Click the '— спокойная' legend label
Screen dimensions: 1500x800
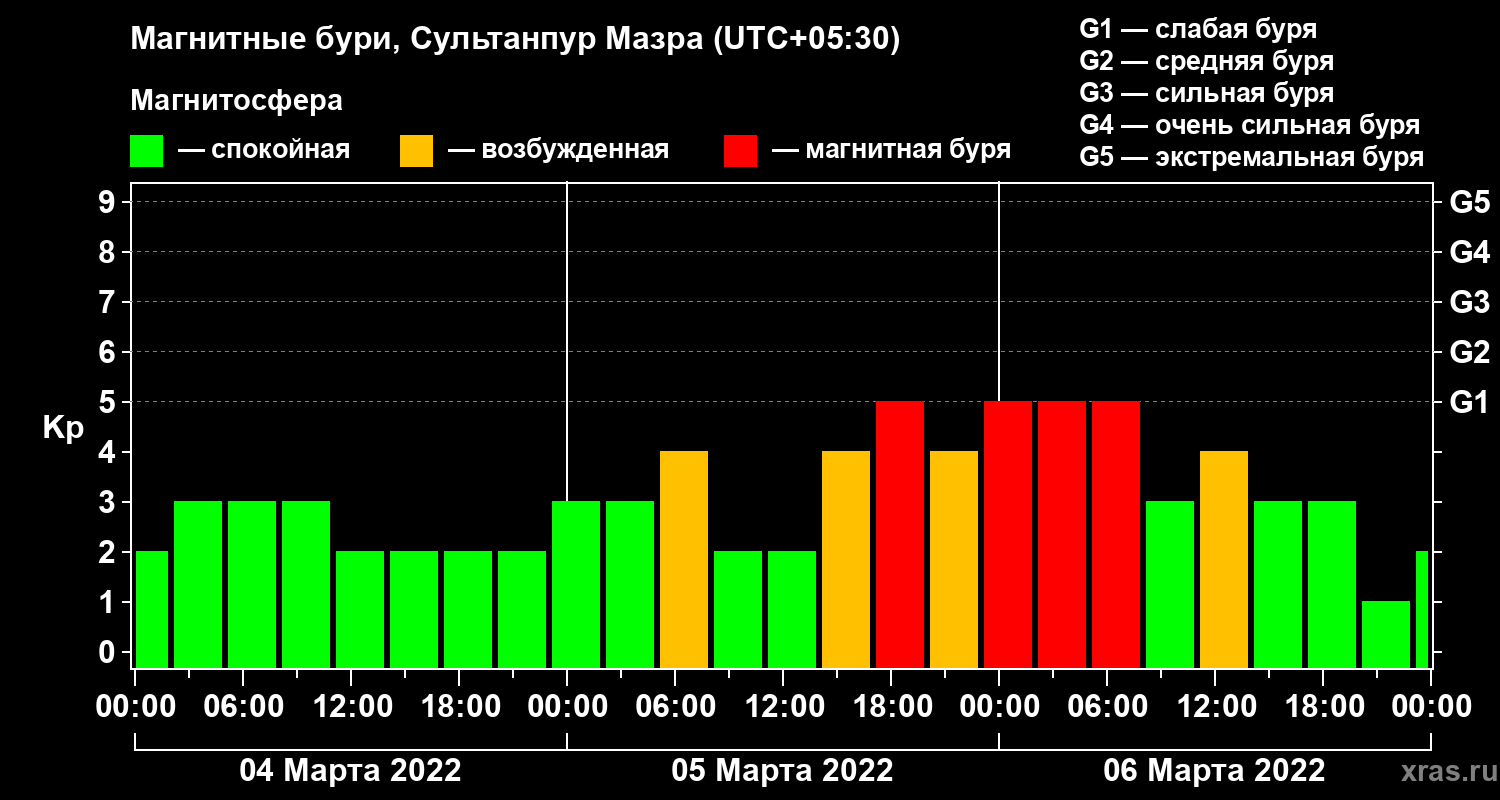pos(264,151)
